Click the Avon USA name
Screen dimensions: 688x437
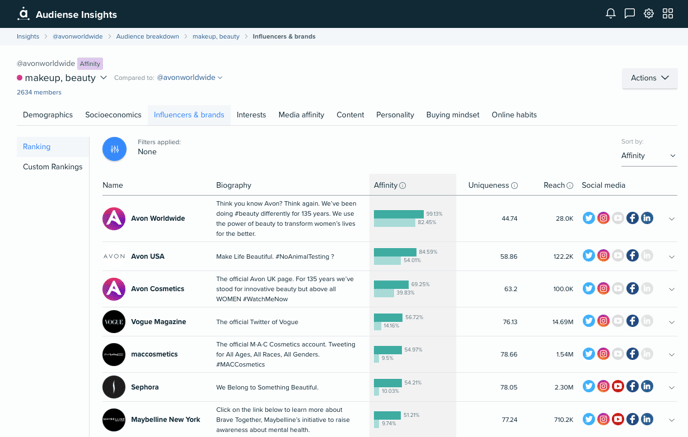[147, 256]
